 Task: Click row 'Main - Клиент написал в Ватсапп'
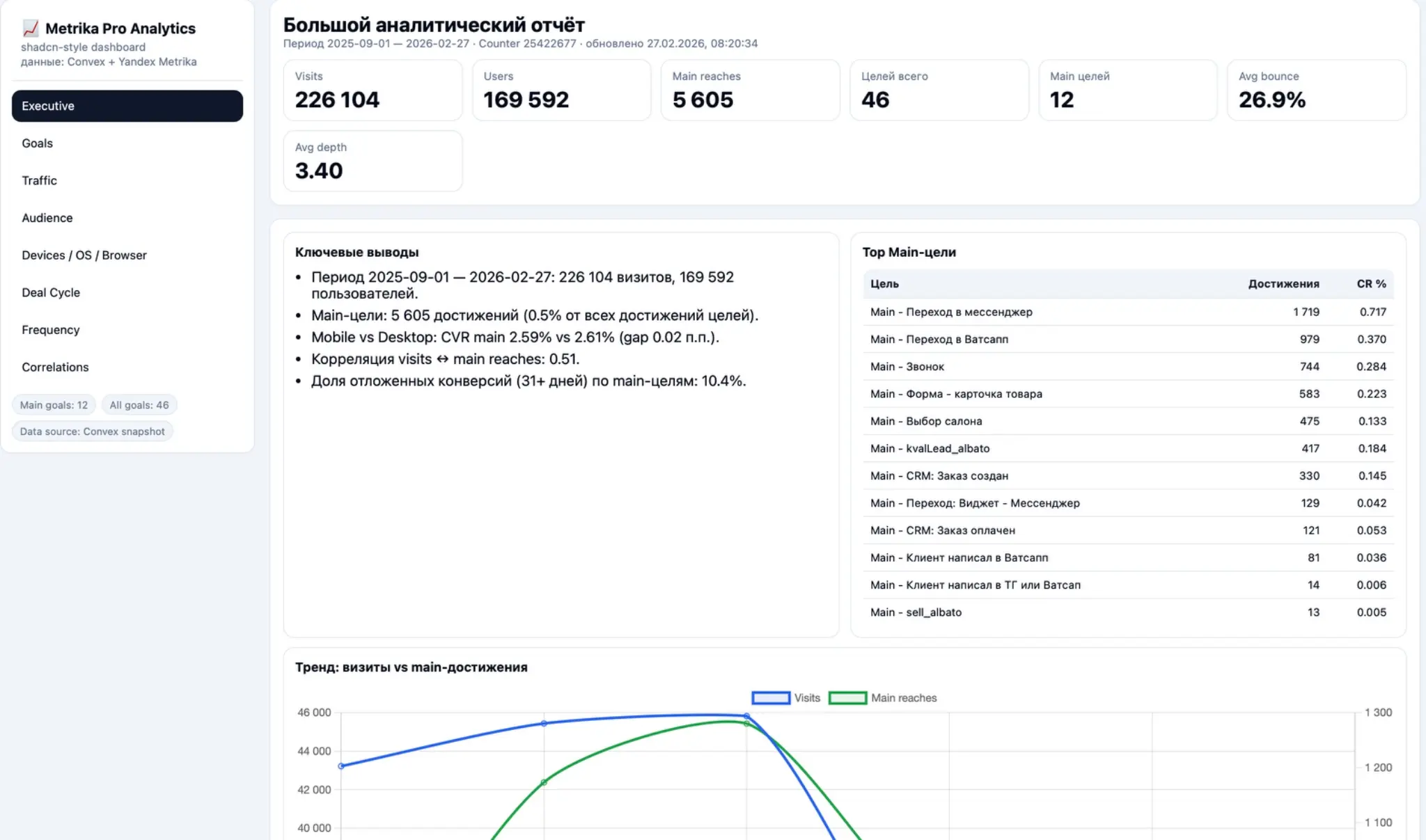(x=1128, y=557)
